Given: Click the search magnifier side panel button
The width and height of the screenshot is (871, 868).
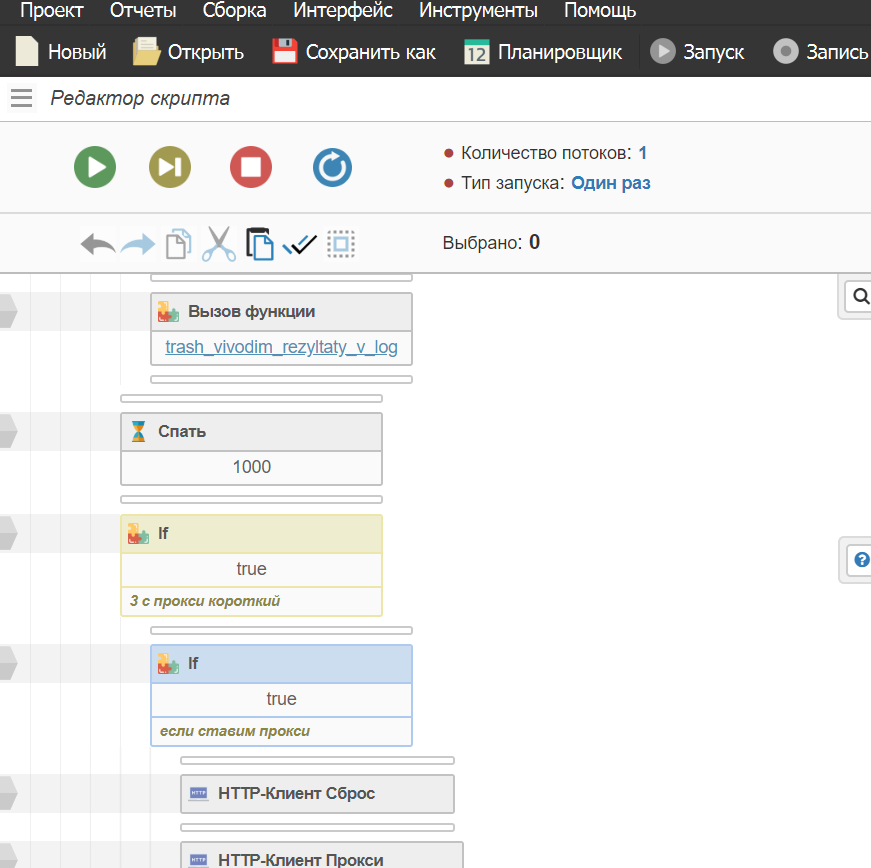Looking at the screenshot, I should click(859, 296).
